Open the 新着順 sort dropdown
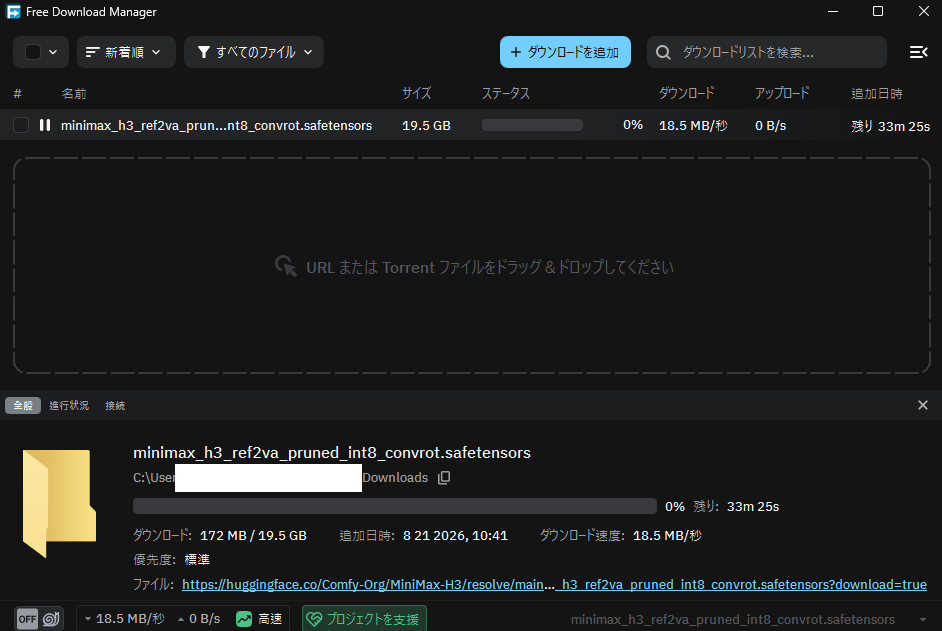Viewport: 942px width, 631px height. (126, 52)
